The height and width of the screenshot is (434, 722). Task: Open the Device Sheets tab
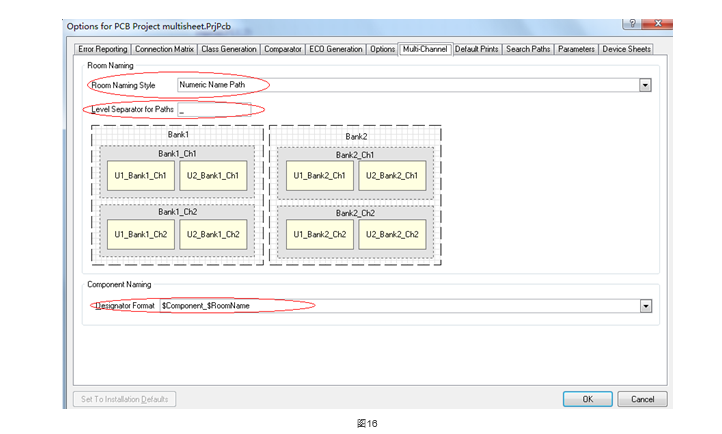tap(626, 49)
